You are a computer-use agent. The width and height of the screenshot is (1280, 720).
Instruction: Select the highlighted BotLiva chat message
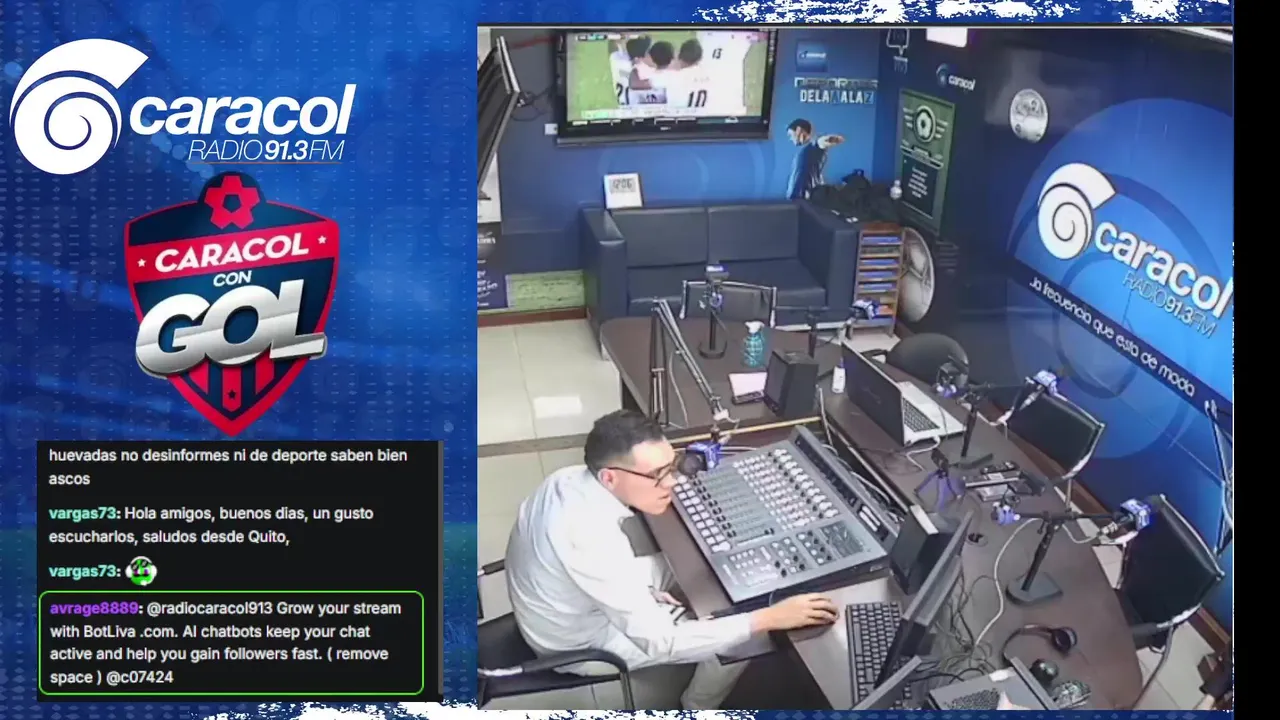point(231,643)
